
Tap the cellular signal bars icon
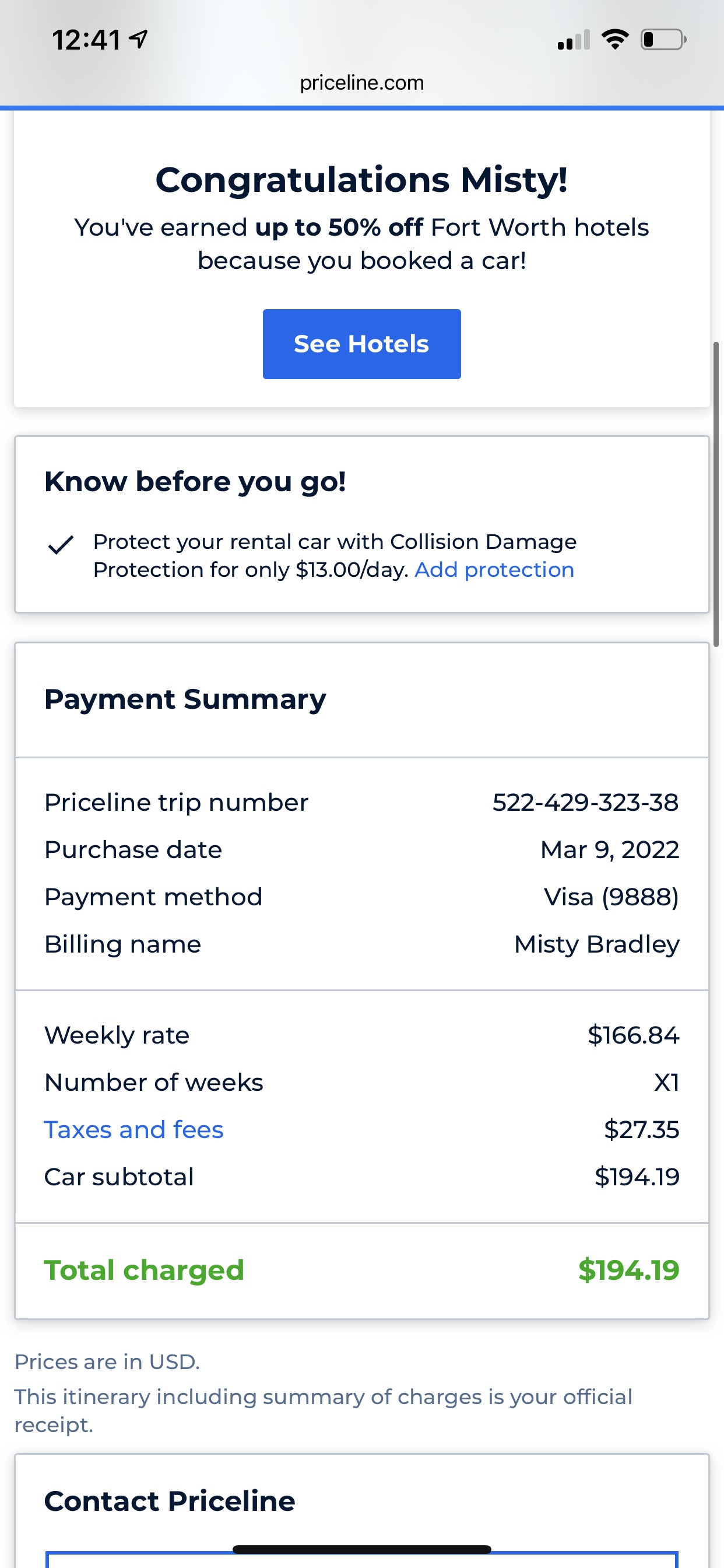573,40
